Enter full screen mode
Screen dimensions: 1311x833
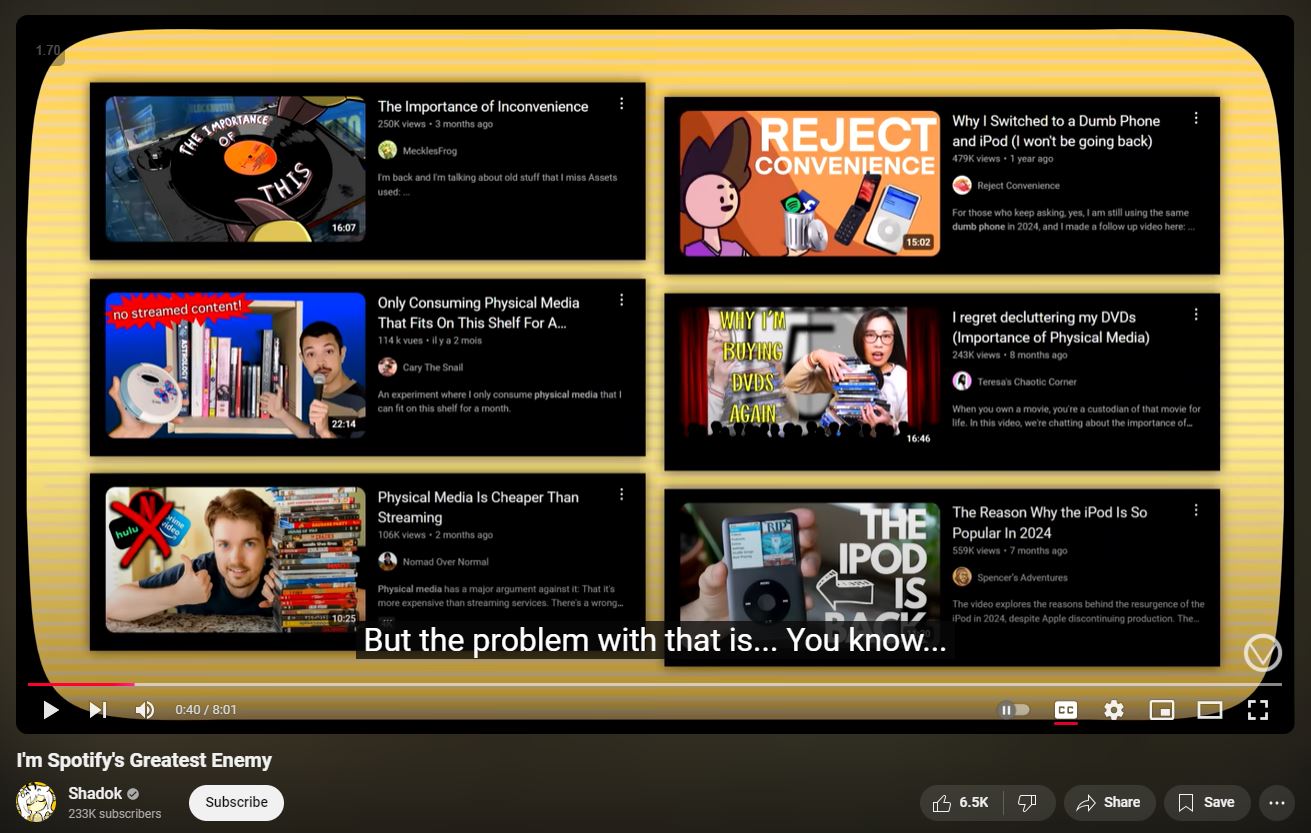(x=1258, y=710)
